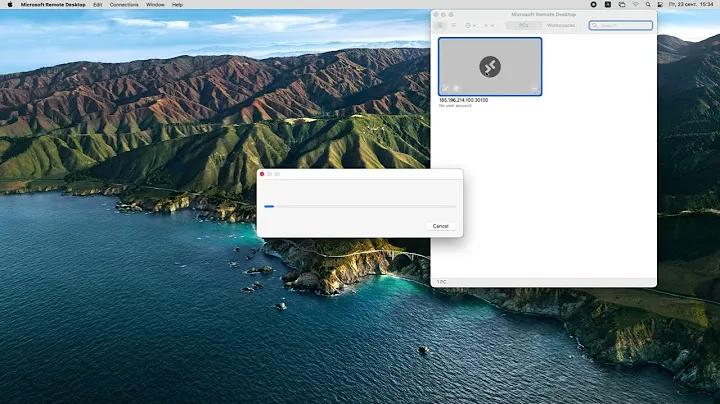Screen dimensions: 720x404
Task: Click the Wi-Fi status icon
Action: [x=635, y=4]
